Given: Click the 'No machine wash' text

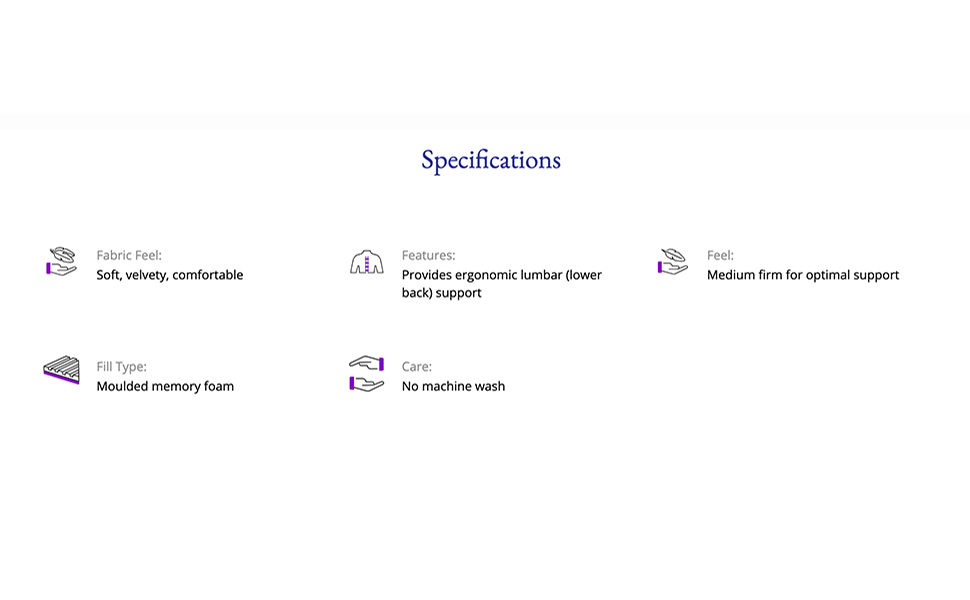Looking at the screenshot, I should point(453,386).
